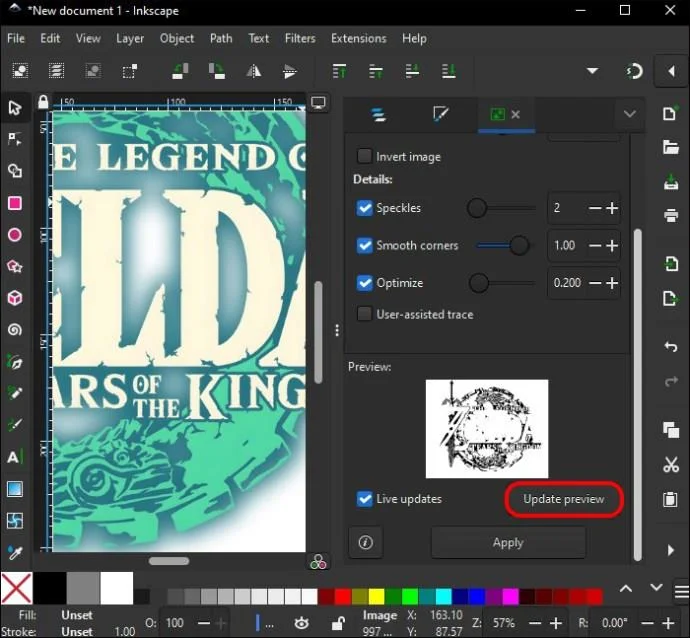The width and height of the screenshot is (690, 638).
Task: Click the Update preview button
Action: tap(564, 499)
